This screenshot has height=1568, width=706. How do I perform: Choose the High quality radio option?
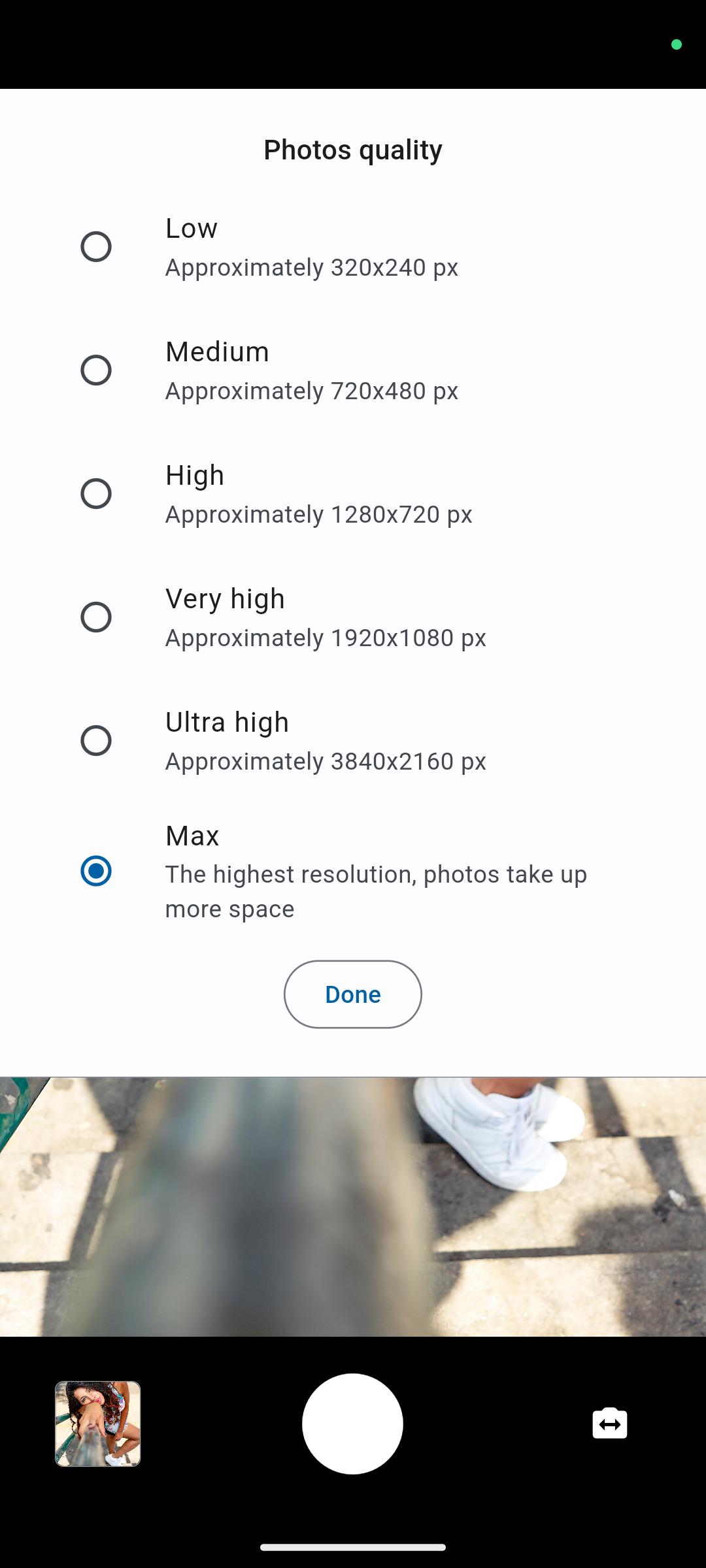[x=96, y=494]
